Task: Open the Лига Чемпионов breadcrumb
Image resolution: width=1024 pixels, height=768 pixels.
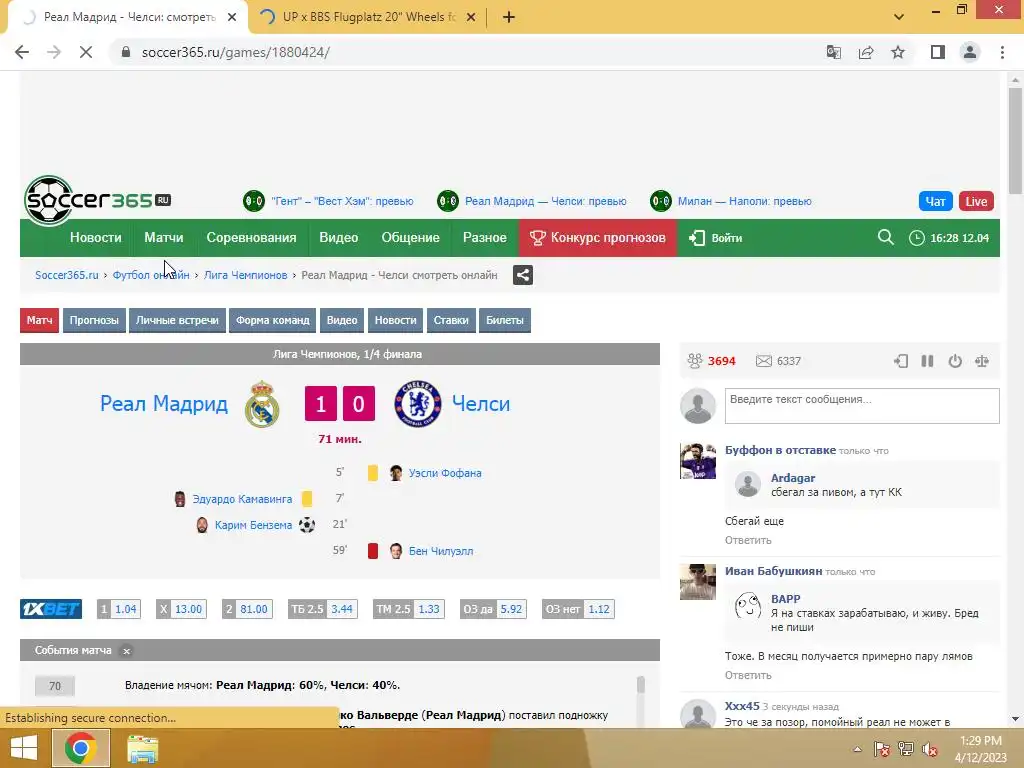Action: click(x=246, y=275)
